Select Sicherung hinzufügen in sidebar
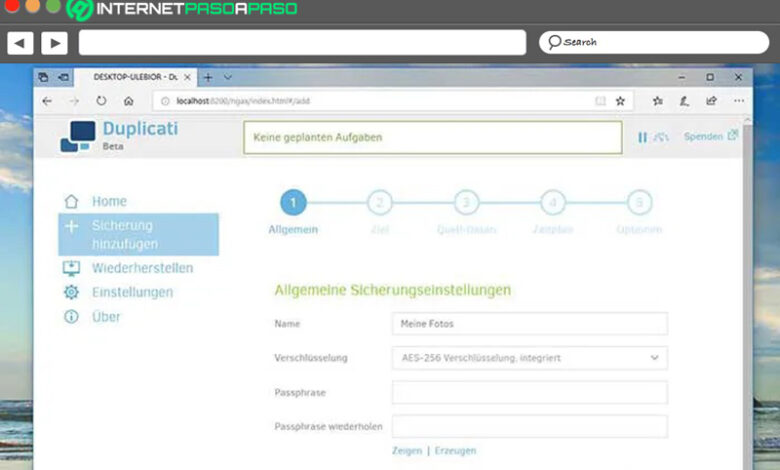 tap(138, 234)
